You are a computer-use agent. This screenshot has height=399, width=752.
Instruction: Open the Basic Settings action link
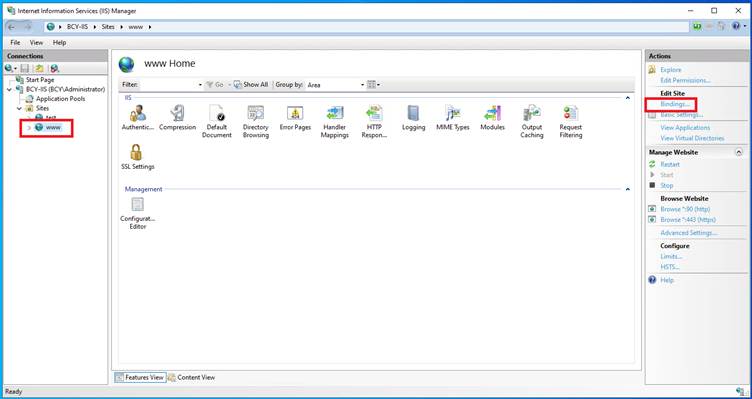682,115
